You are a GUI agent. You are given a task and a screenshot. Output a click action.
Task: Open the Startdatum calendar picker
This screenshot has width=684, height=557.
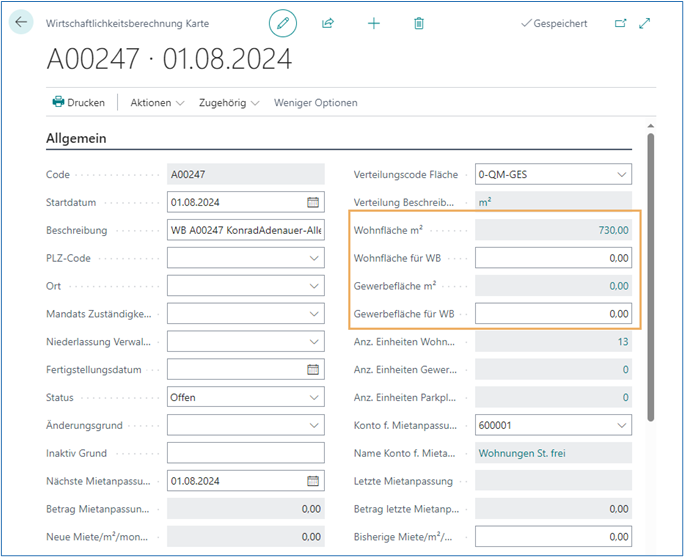[x=313, y=202]
